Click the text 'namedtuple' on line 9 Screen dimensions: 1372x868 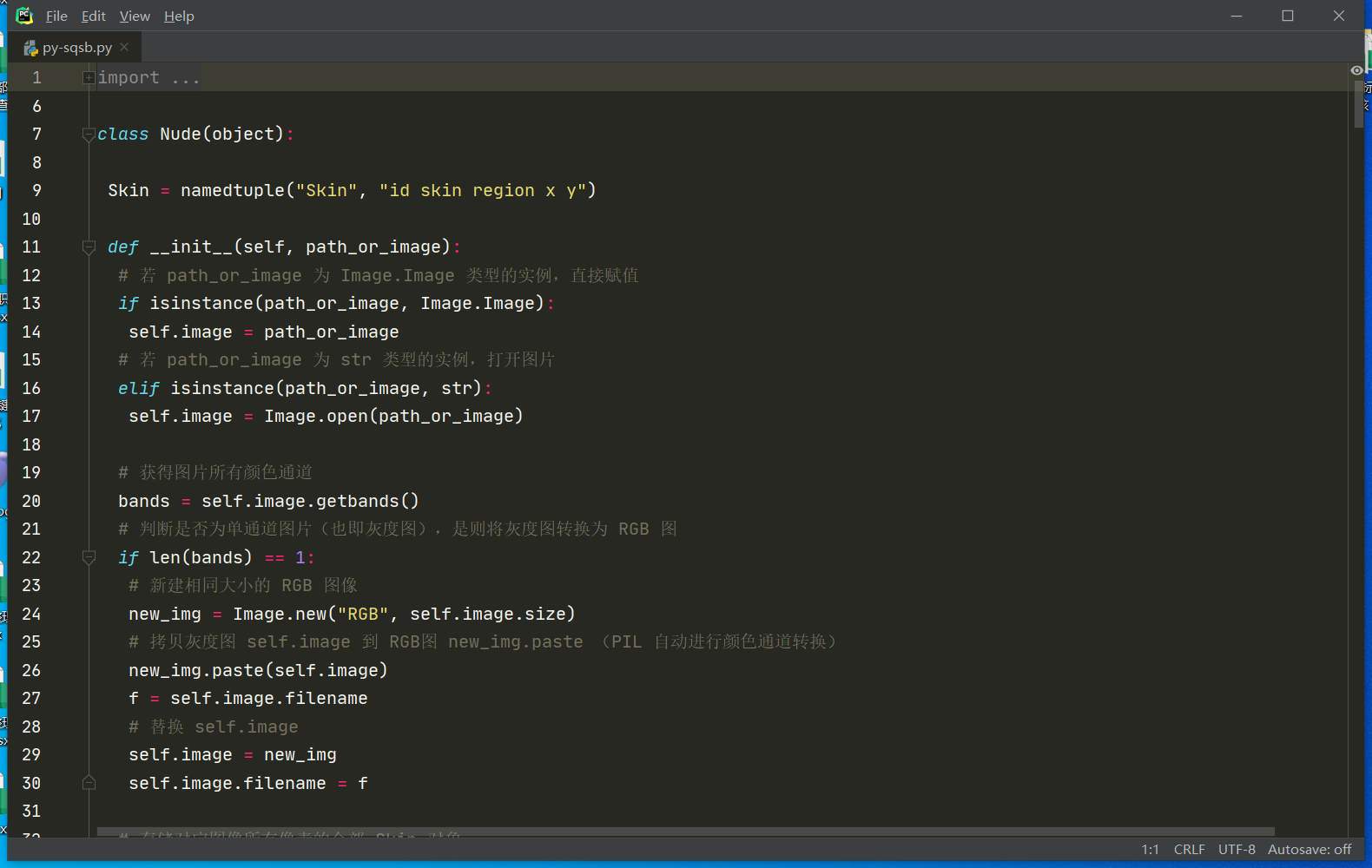[233, 191]
